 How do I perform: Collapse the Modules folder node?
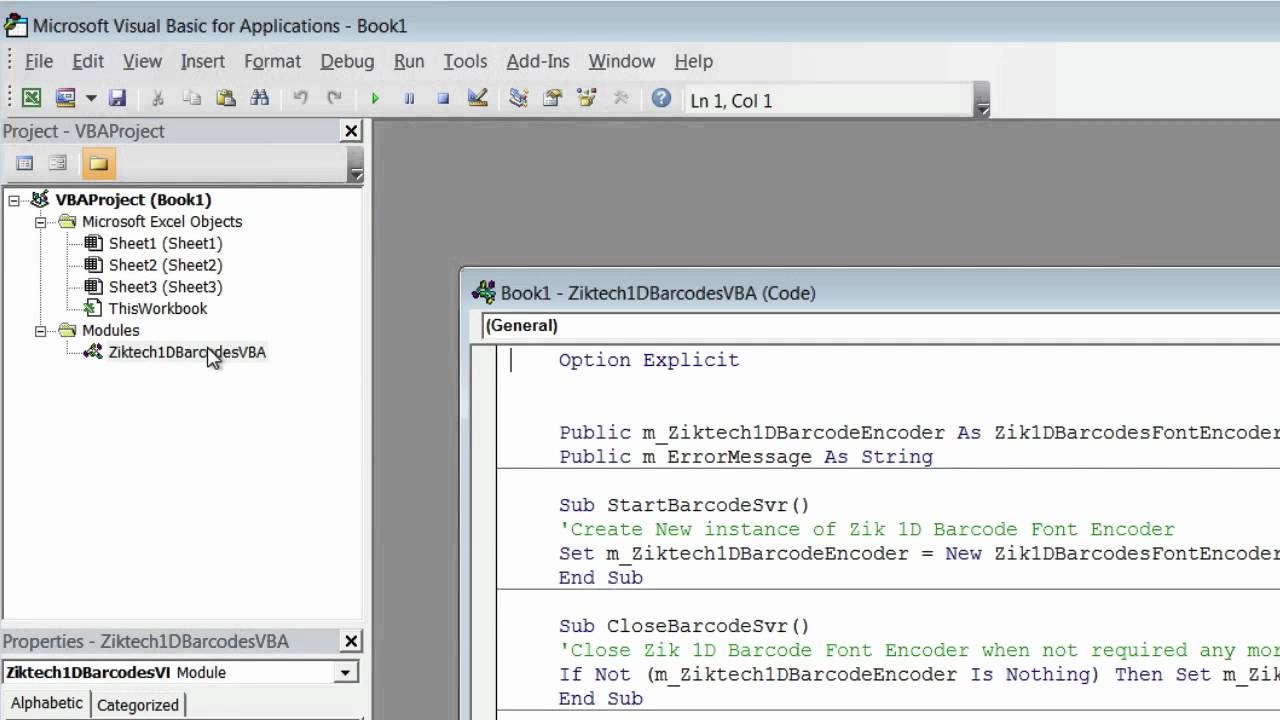coord(41,330)
